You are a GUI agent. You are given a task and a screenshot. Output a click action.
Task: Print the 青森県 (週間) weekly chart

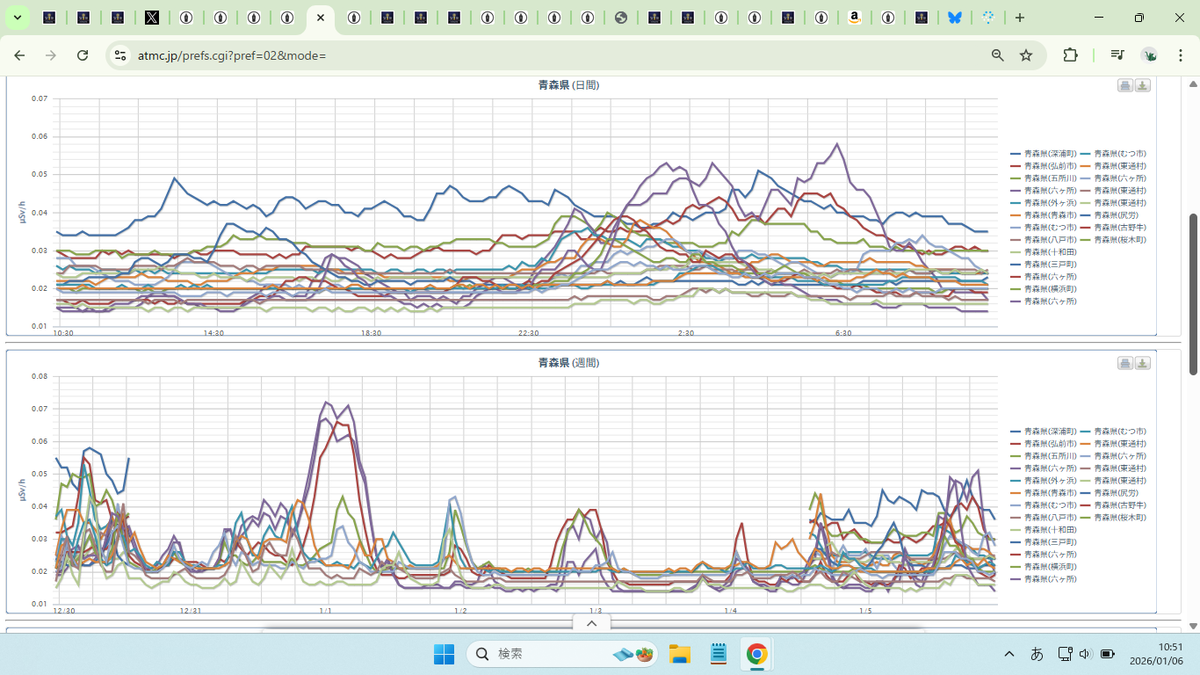point(1125,363)
